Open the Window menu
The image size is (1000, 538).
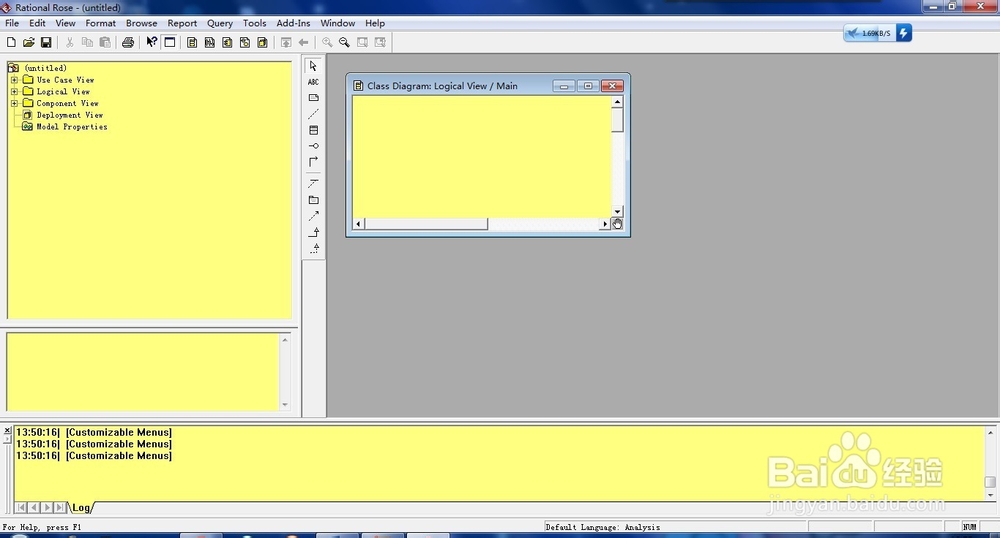click(337, 23)
